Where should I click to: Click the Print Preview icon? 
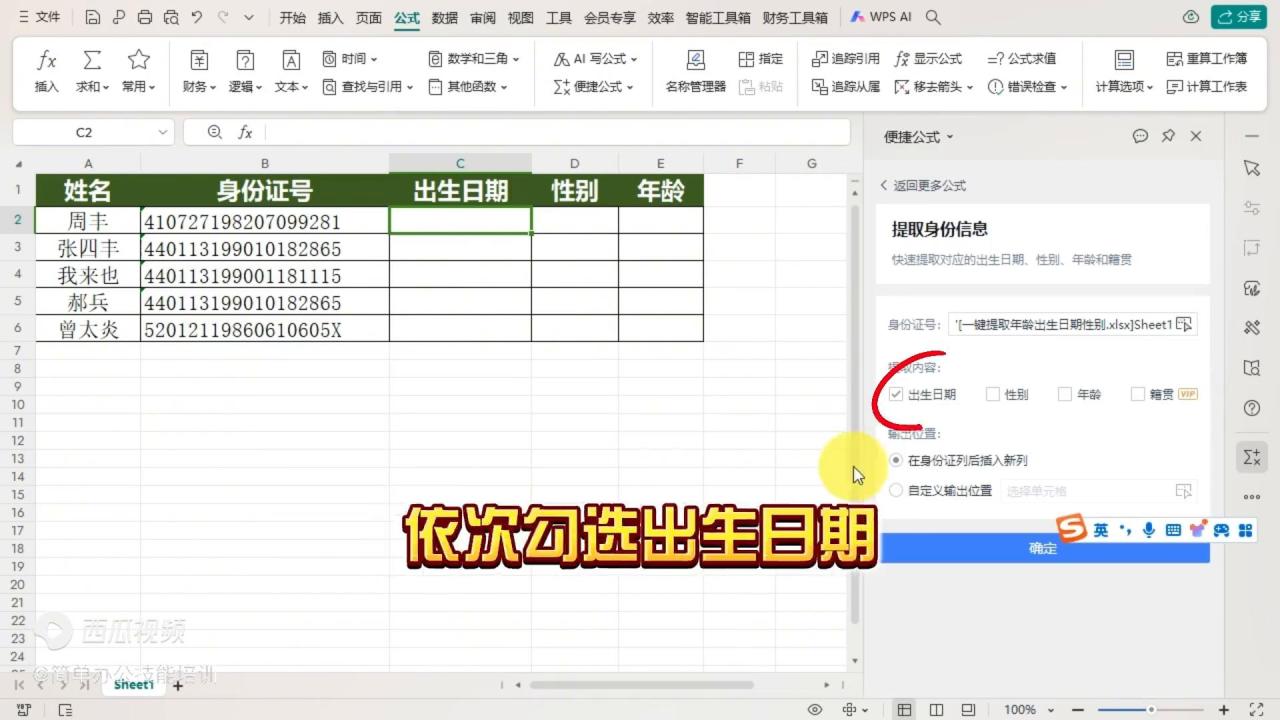coord(171,17)
